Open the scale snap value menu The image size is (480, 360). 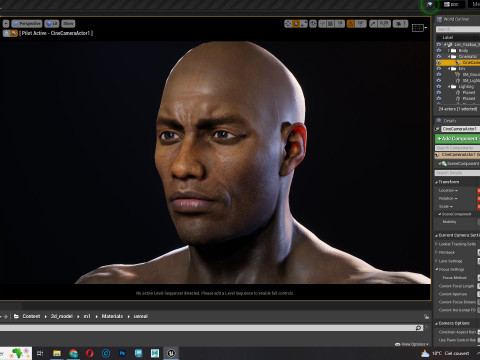(x=384, y=24)
